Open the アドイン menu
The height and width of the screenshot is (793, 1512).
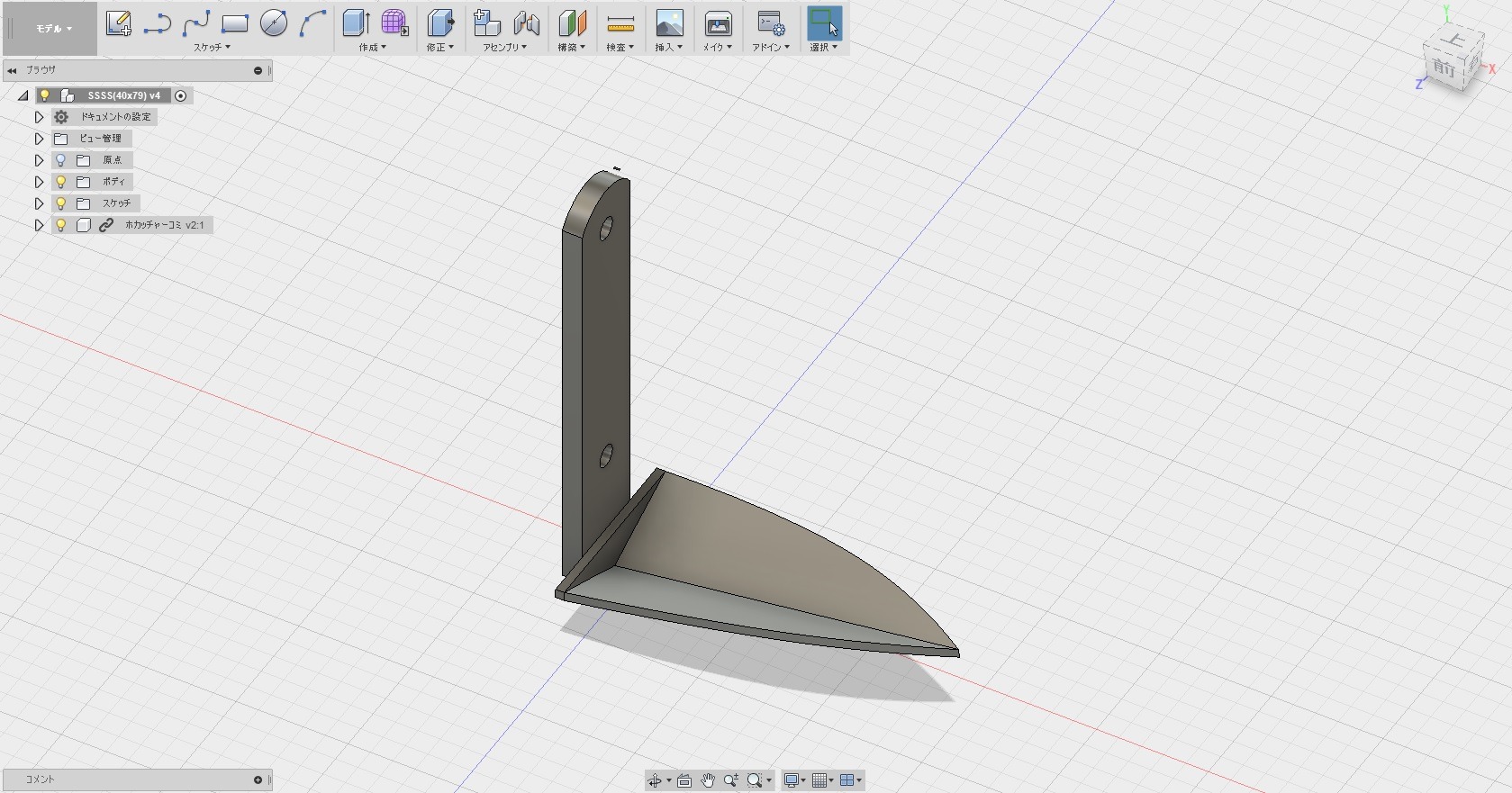coord(770,47)
